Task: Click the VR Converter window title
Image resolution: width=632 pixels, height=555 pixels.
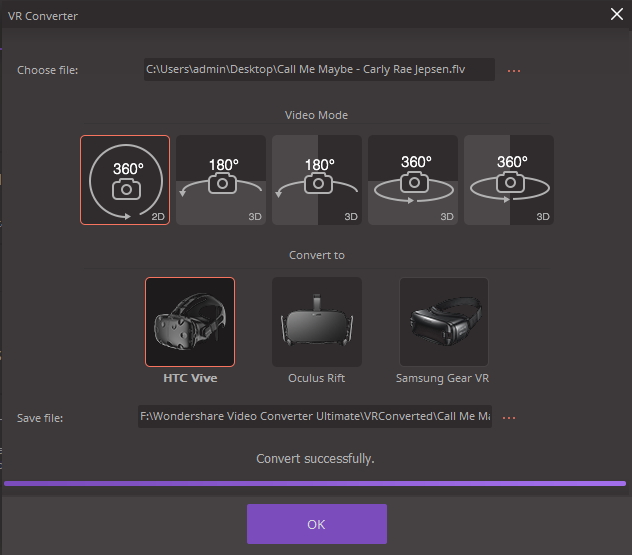Action: point(43,16)
